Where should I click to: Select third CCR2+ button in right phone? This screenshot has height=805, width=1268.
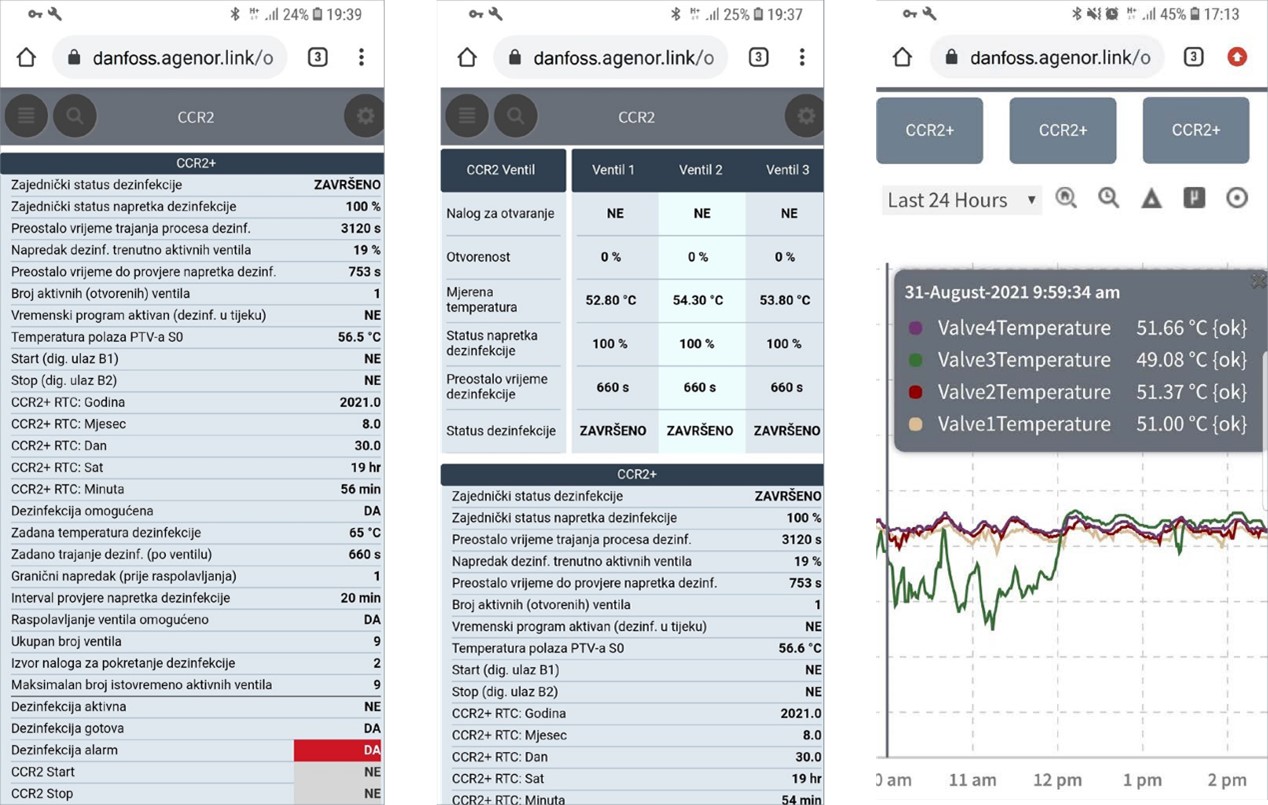click(x=1196, y=130)
